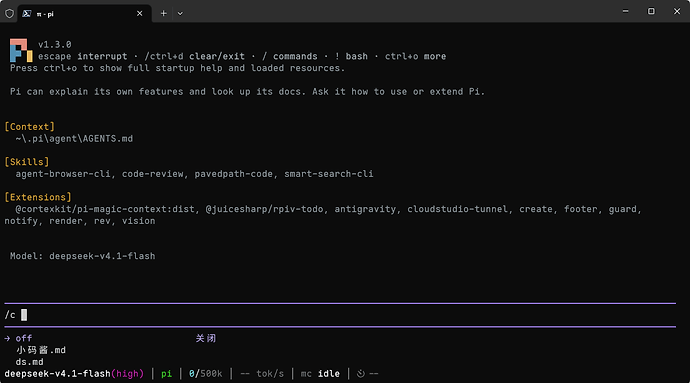Minimize the terminal window
This screenshot has height=383, width=690.
click(x=625, y=11)
